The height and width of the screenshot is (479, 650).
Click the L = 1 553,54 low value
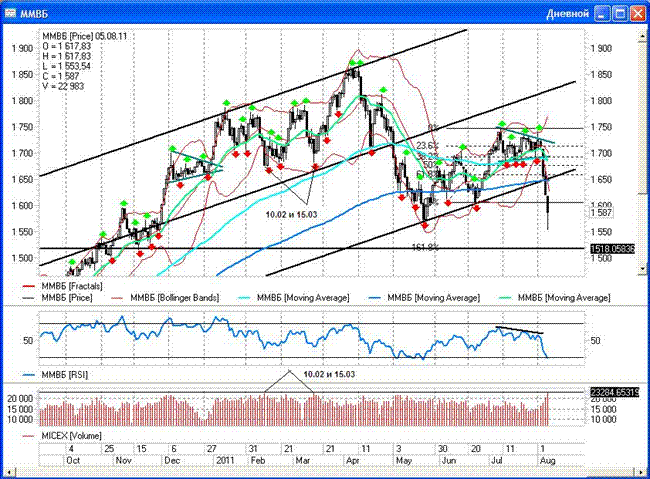[x=66, y=66]
